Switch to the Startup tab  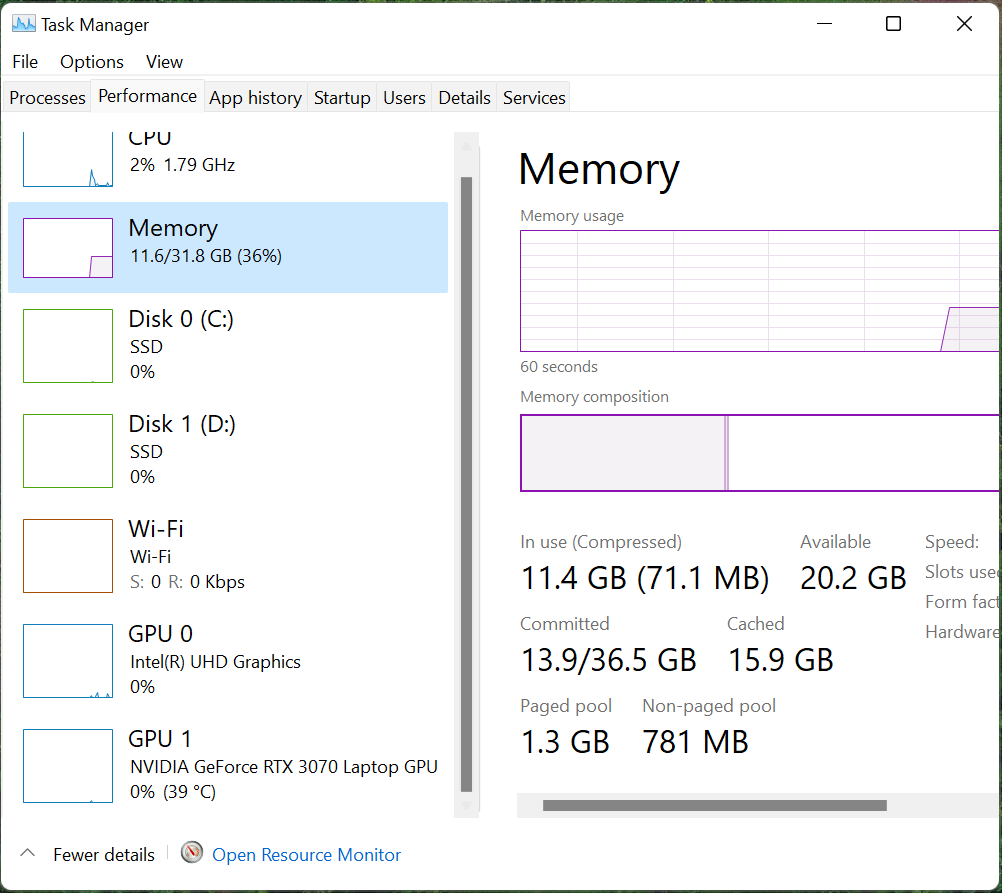(342, 98)
